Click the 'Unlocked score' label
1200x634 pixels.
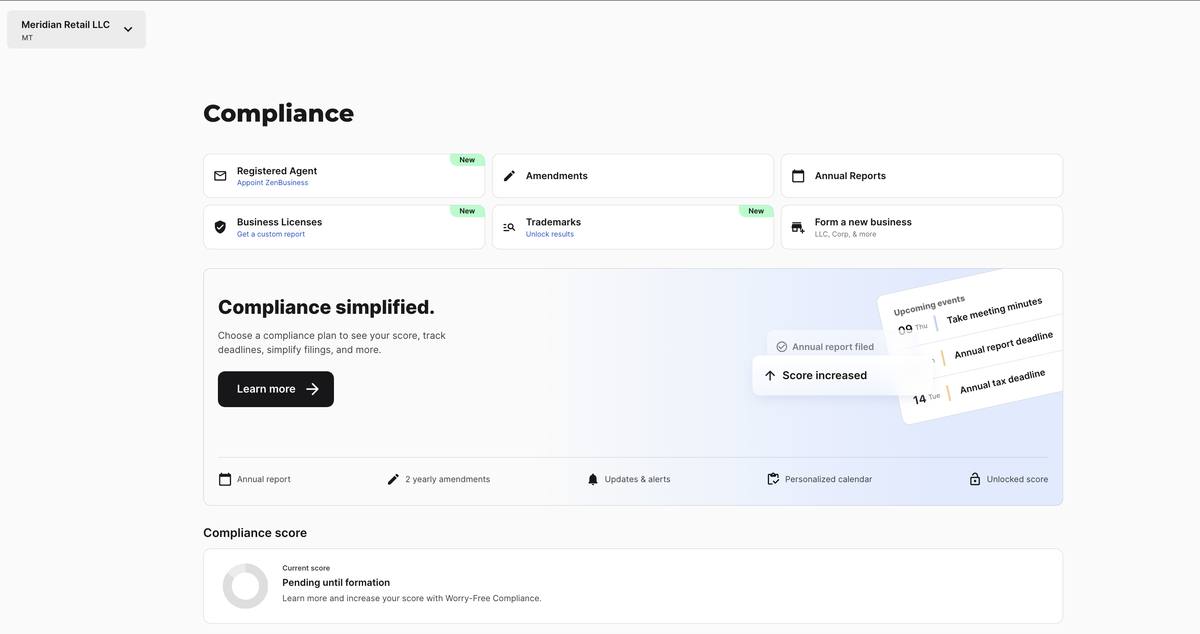click(1017, 479)
